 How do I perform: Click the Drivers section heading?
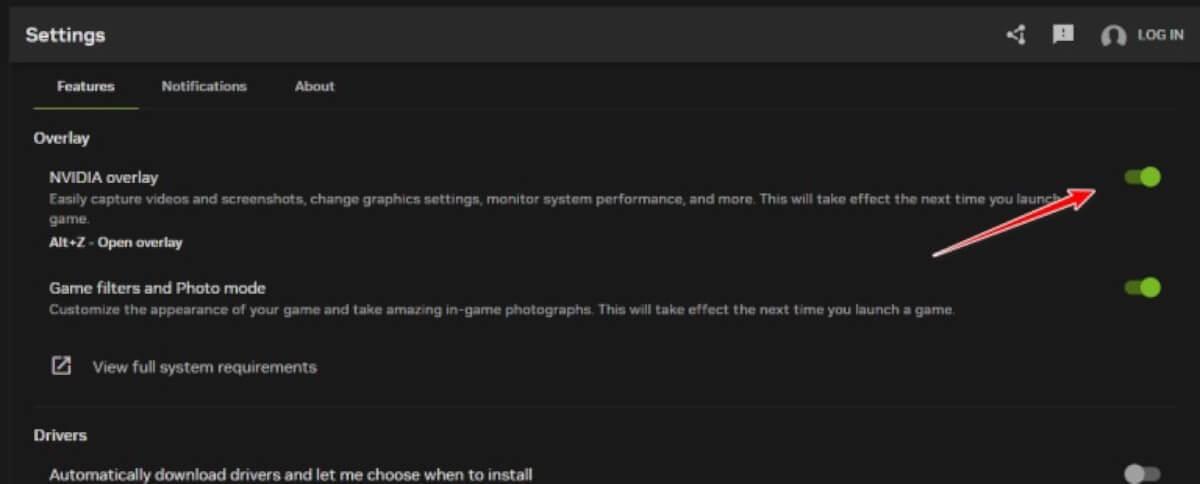pyautogui.click(x=60, y=435)
